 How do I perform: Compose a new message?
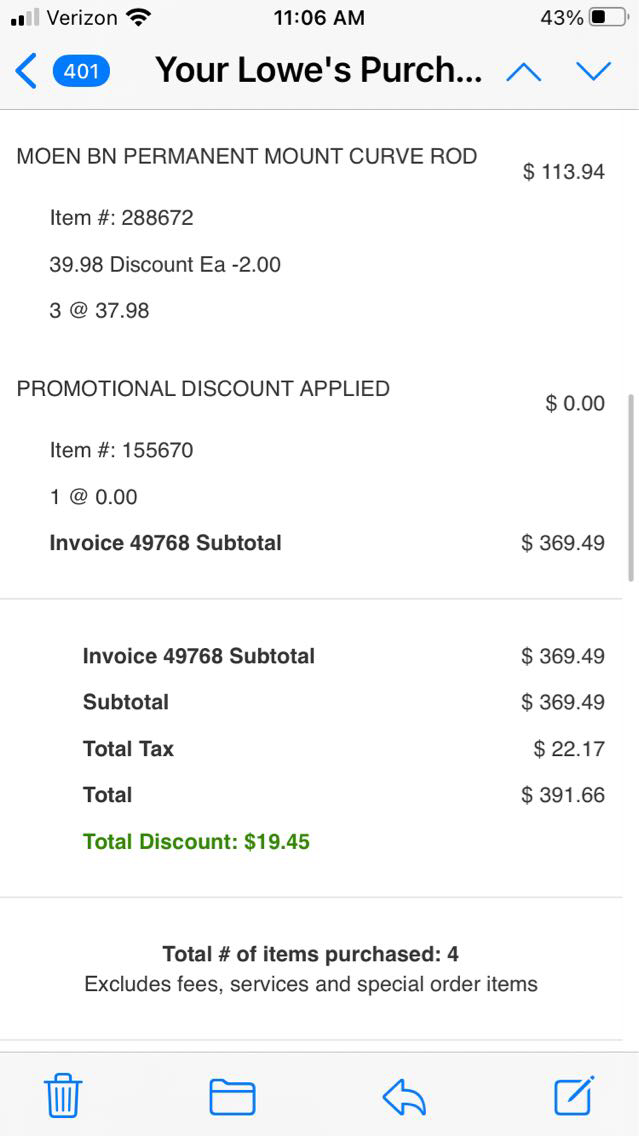click(575, 1095)
